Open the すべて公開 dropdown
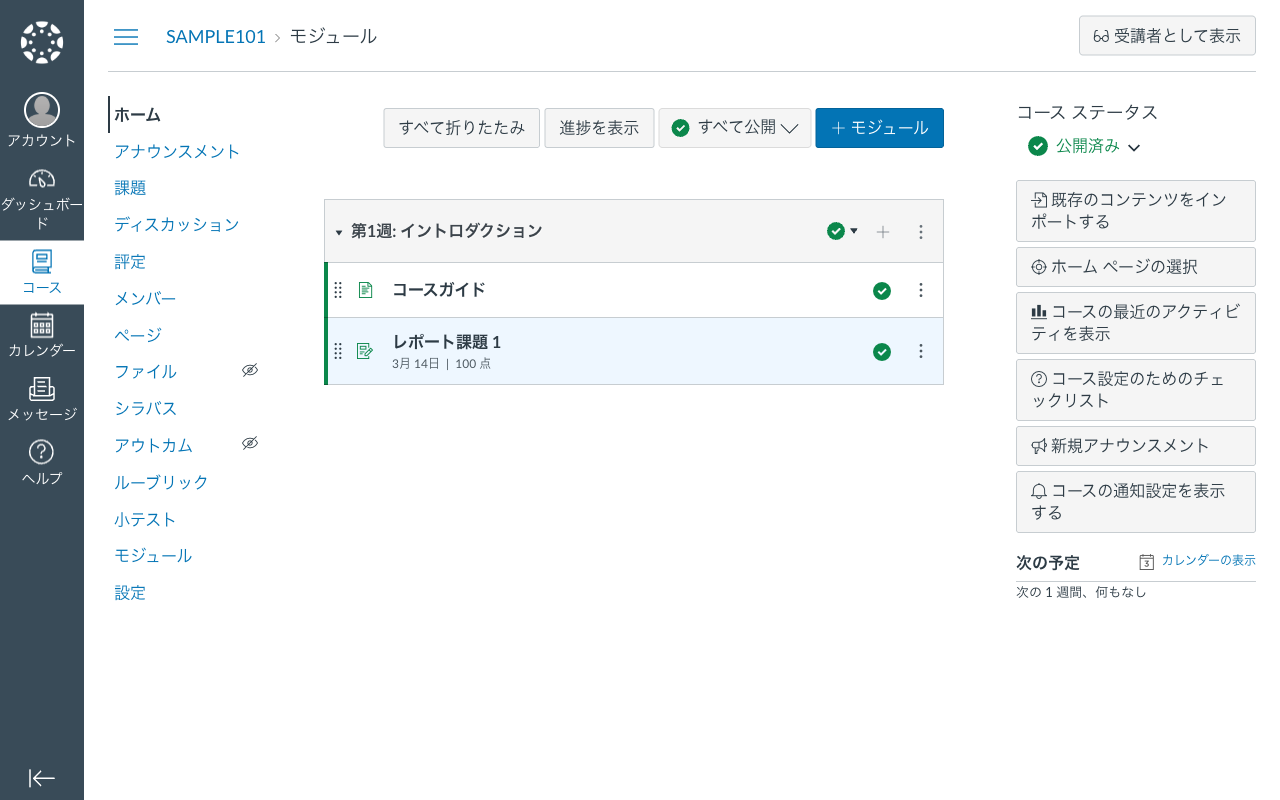1280x800 pixels. pos(735,128)
